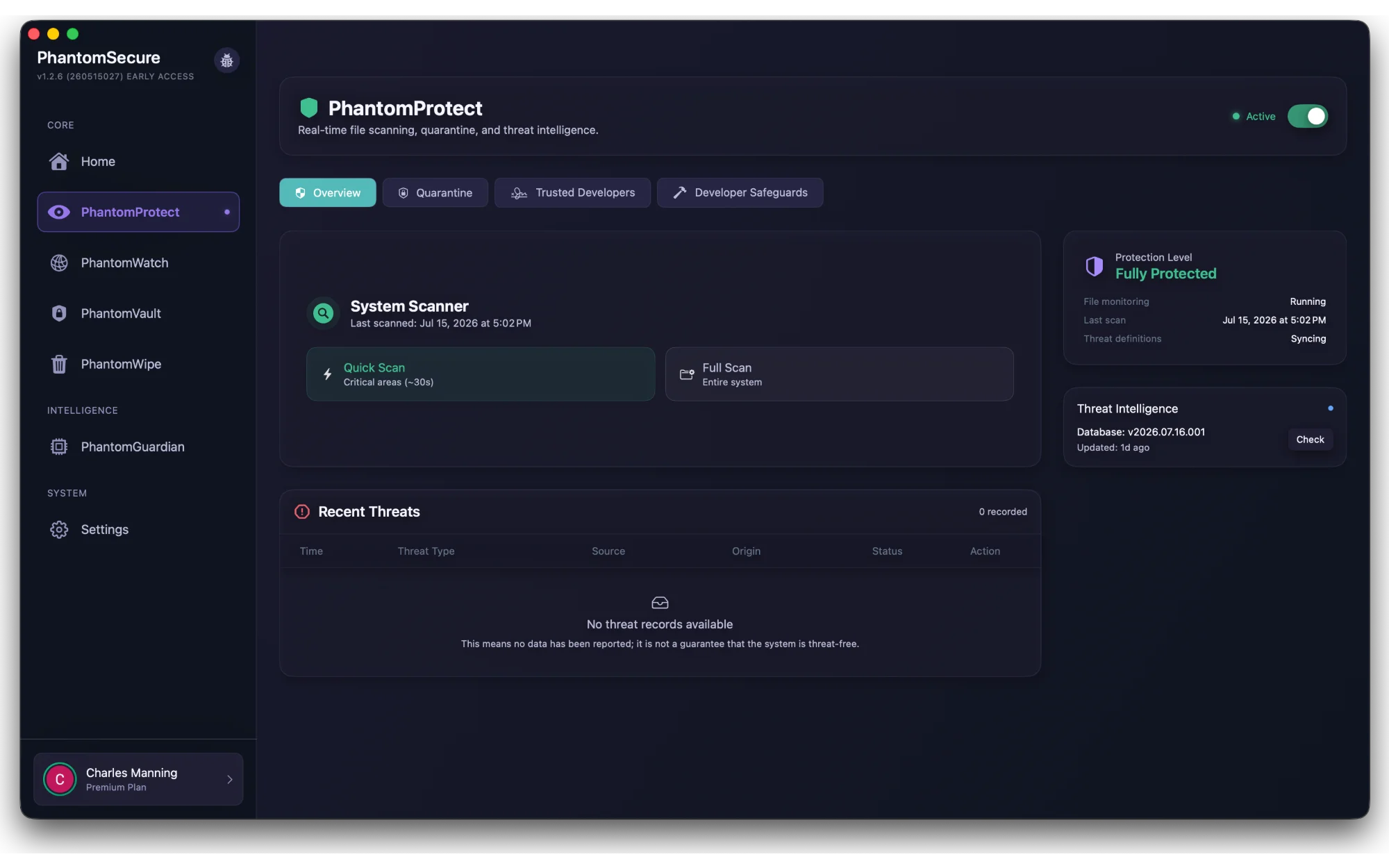Image resolution: width=1389 pixels, height=868 pixels.
Task: Click the 'Syncing' threat definitions value
Action: point(1308,339)
